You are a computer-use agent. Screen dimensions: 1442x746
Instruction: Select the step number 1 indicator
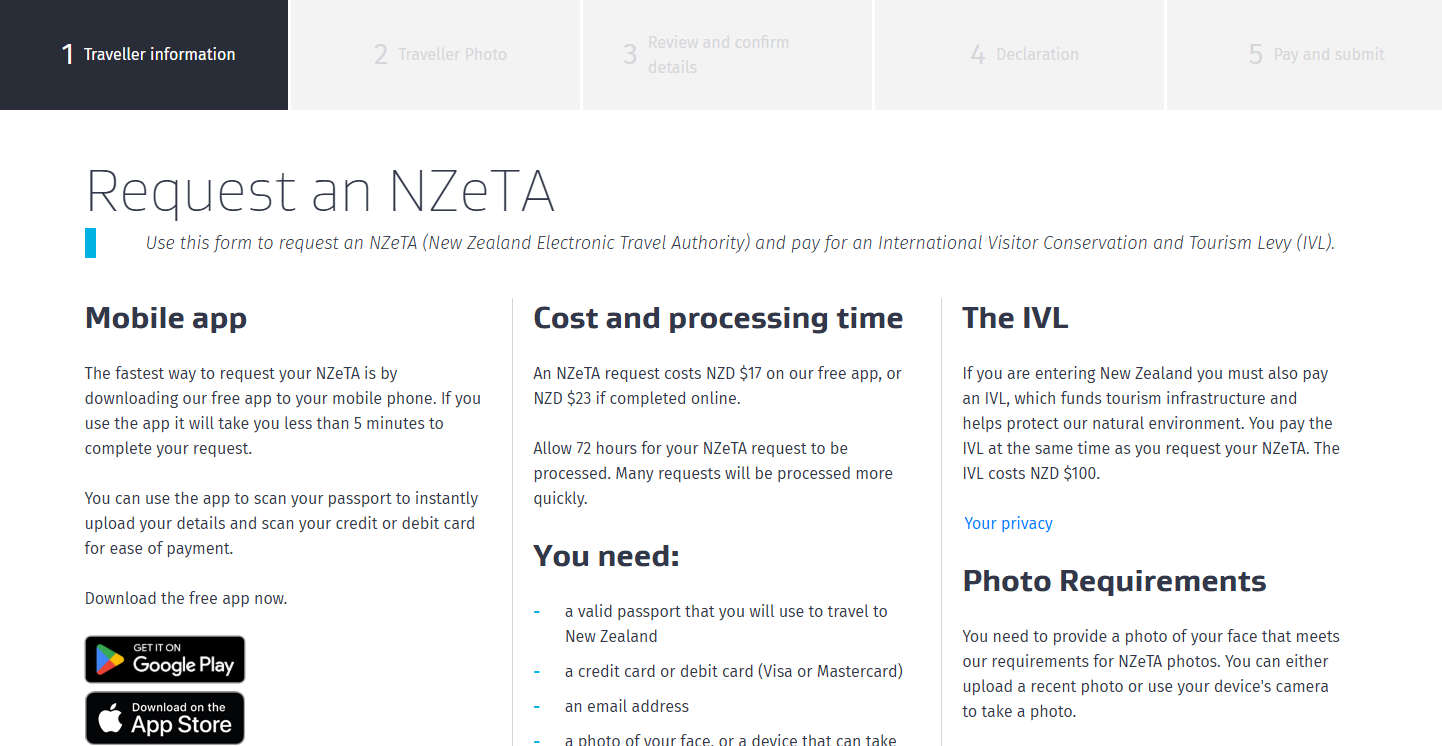point(68,54)
